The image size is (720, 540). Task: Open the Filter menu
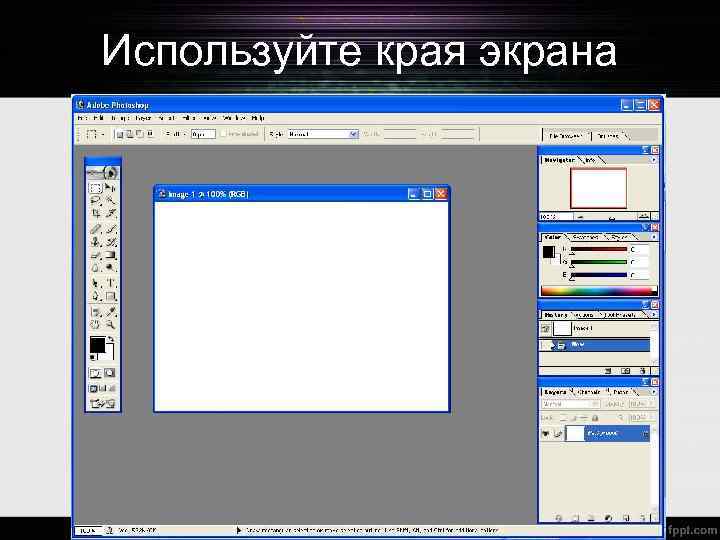[x=187, y=118]
